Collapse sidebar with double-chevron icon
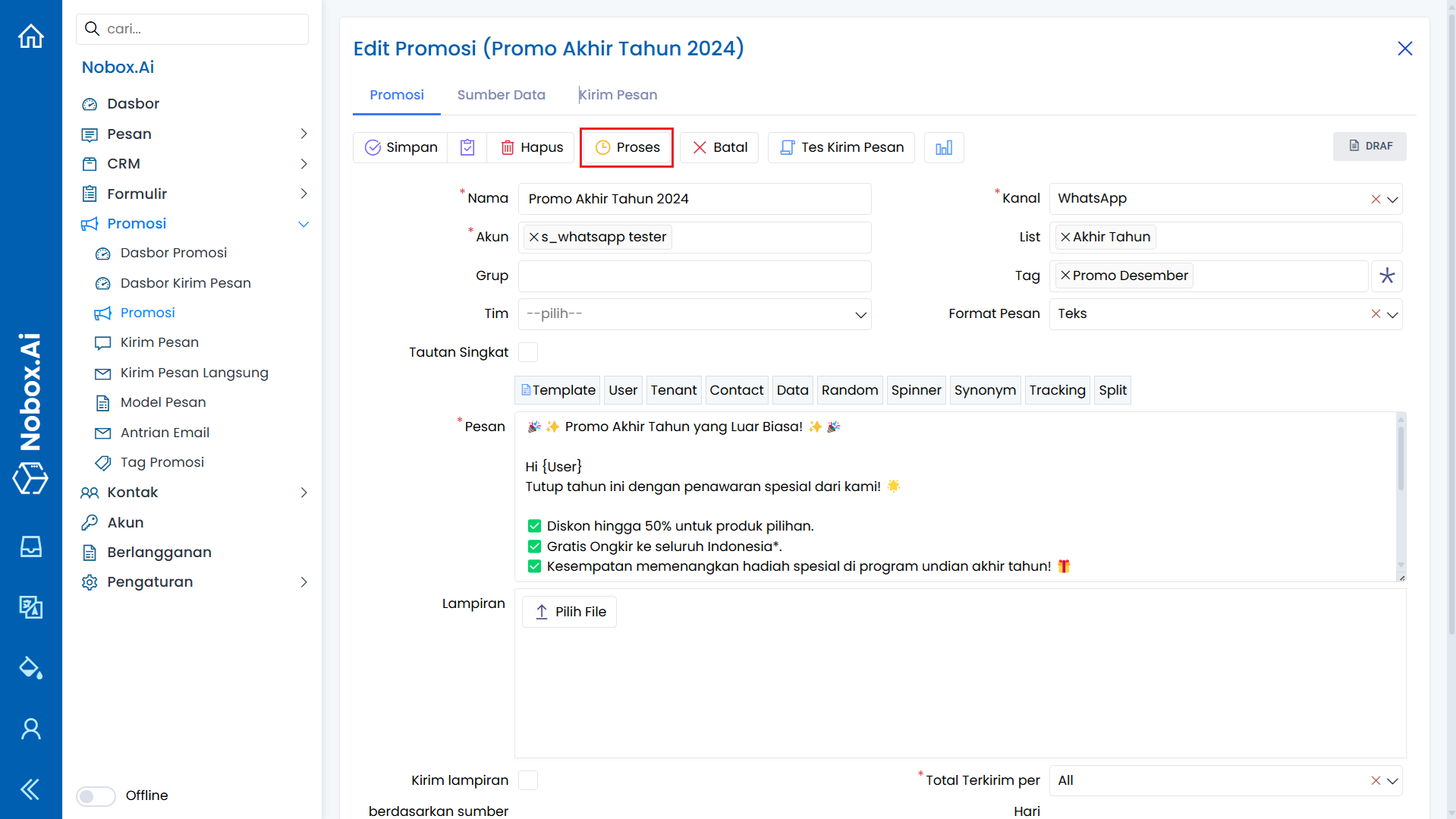The width and height of the screenshot is (1456, 819). (x=31, y=789)
